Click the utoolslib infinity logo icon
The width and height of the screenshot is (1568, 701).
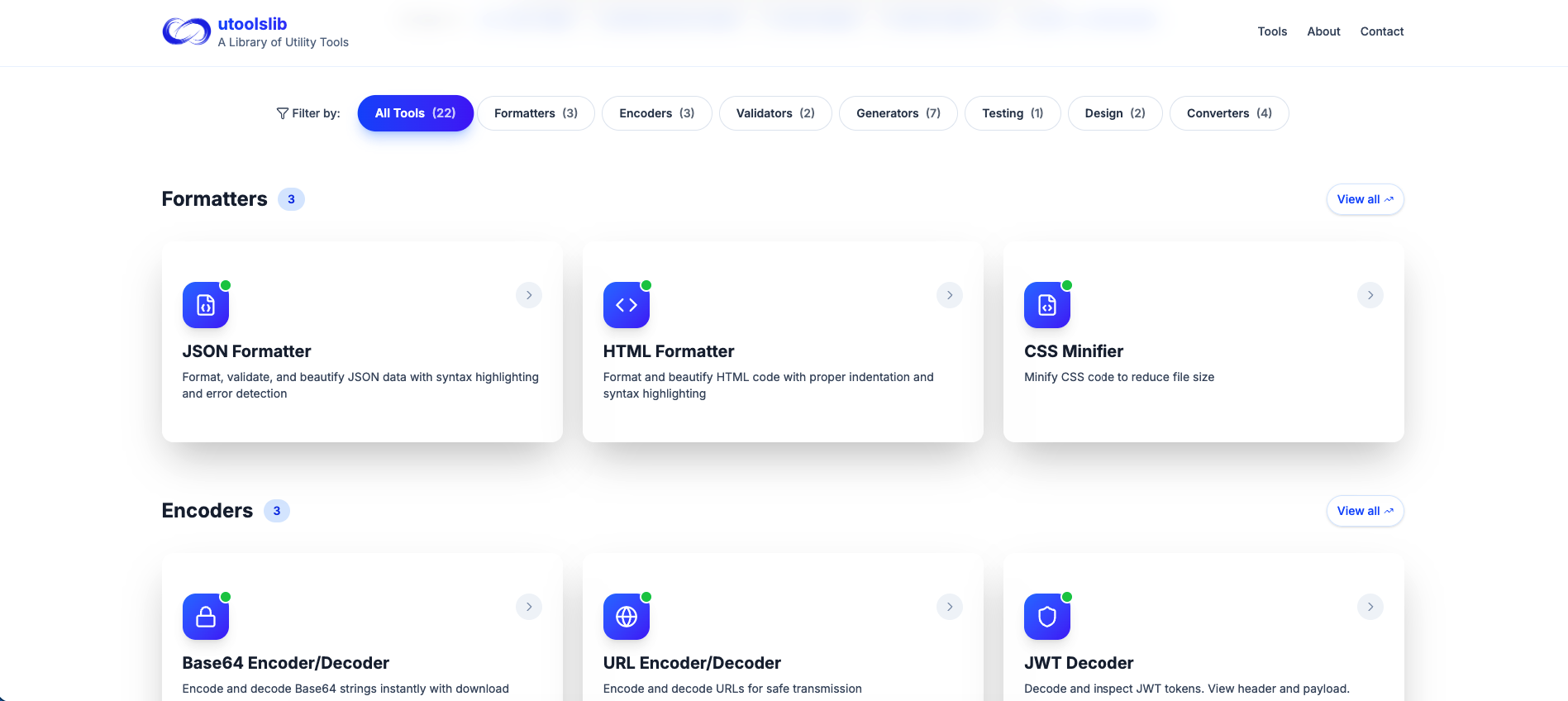186,31
